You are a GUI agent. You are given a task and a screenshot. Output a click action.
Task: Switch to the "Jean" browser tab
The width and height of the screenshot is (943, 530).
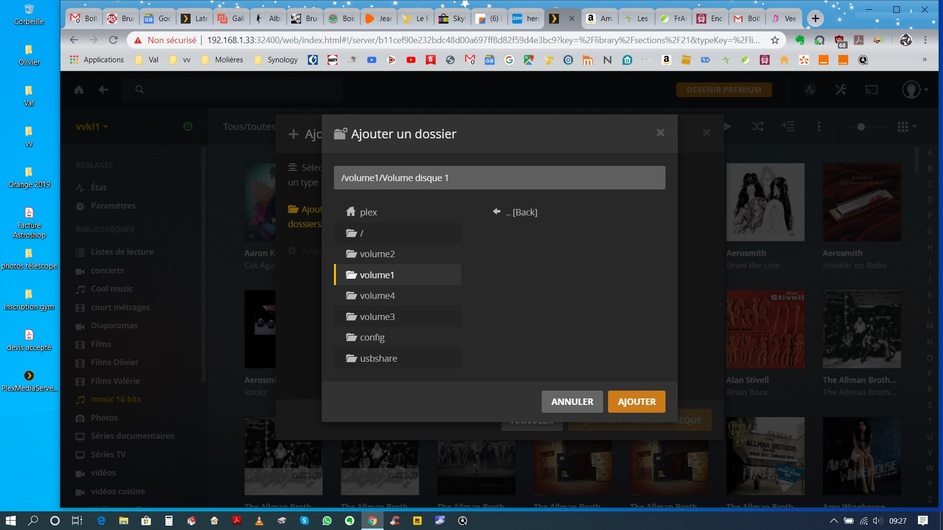[x=378, y=19]
